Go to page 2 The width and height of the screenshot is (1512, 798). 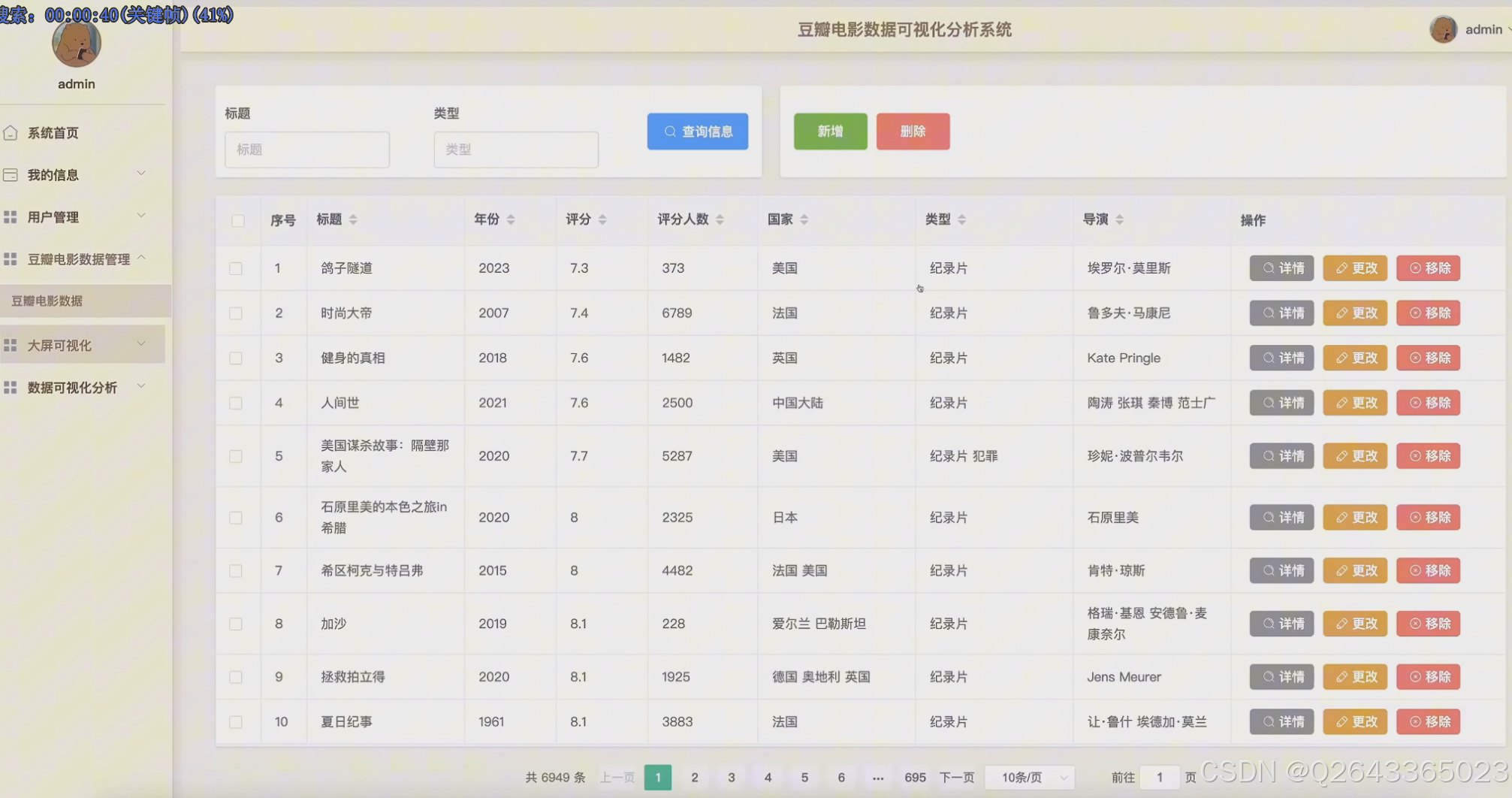[695, 777]
